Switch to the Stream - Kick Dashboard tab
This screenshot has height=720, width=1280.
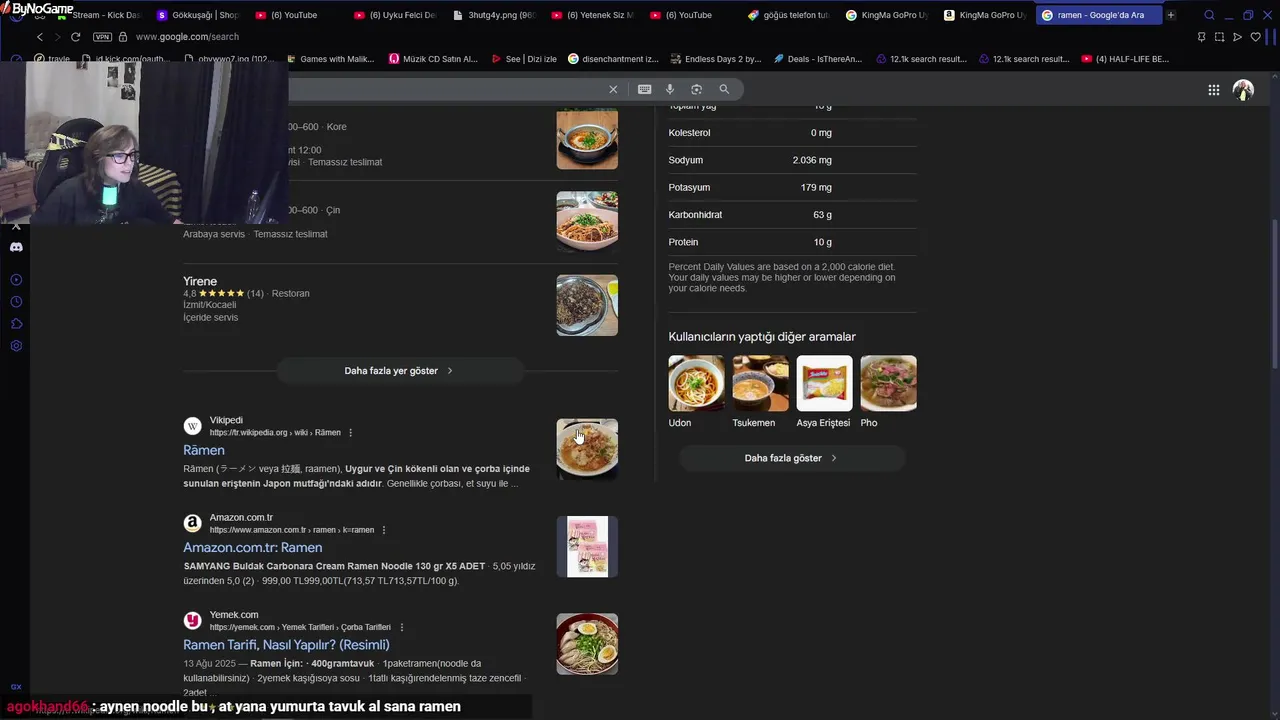pos(100,15)
